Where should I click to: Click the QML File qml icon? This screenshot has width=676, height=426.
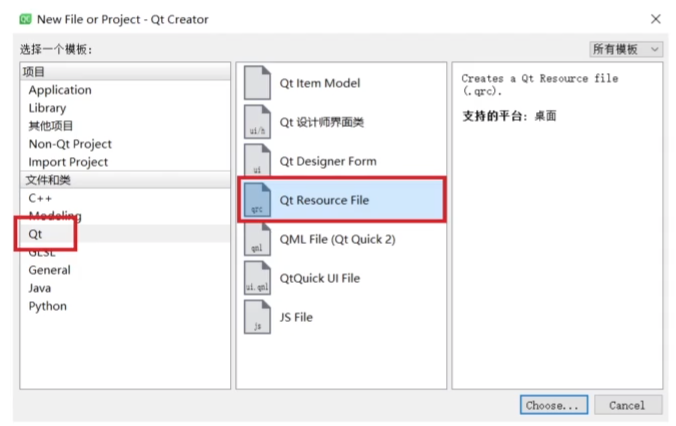257,239
